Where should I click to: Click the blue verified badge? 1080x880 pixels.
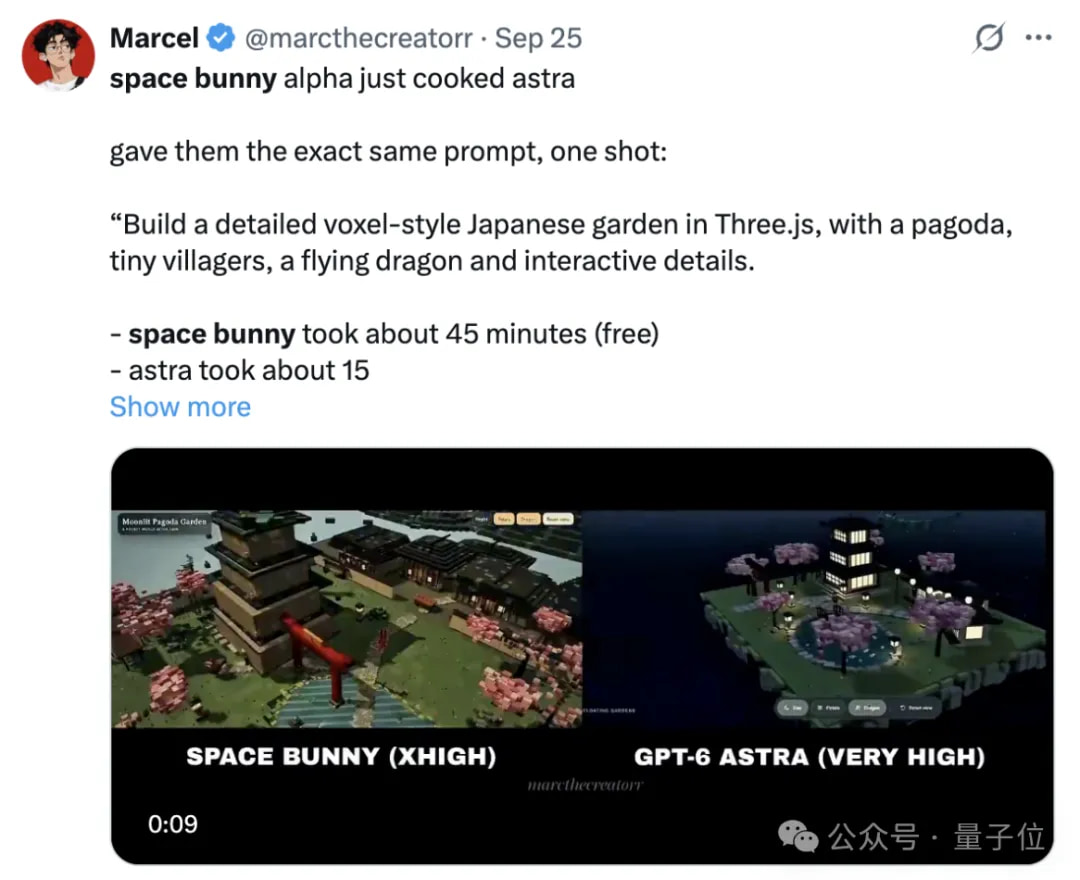click(220, 38)
